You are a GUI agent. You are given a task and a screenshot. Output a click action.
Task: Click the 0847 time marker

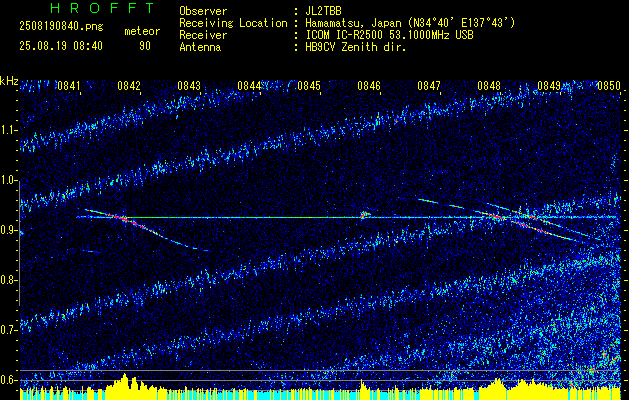tap(429, 85)
